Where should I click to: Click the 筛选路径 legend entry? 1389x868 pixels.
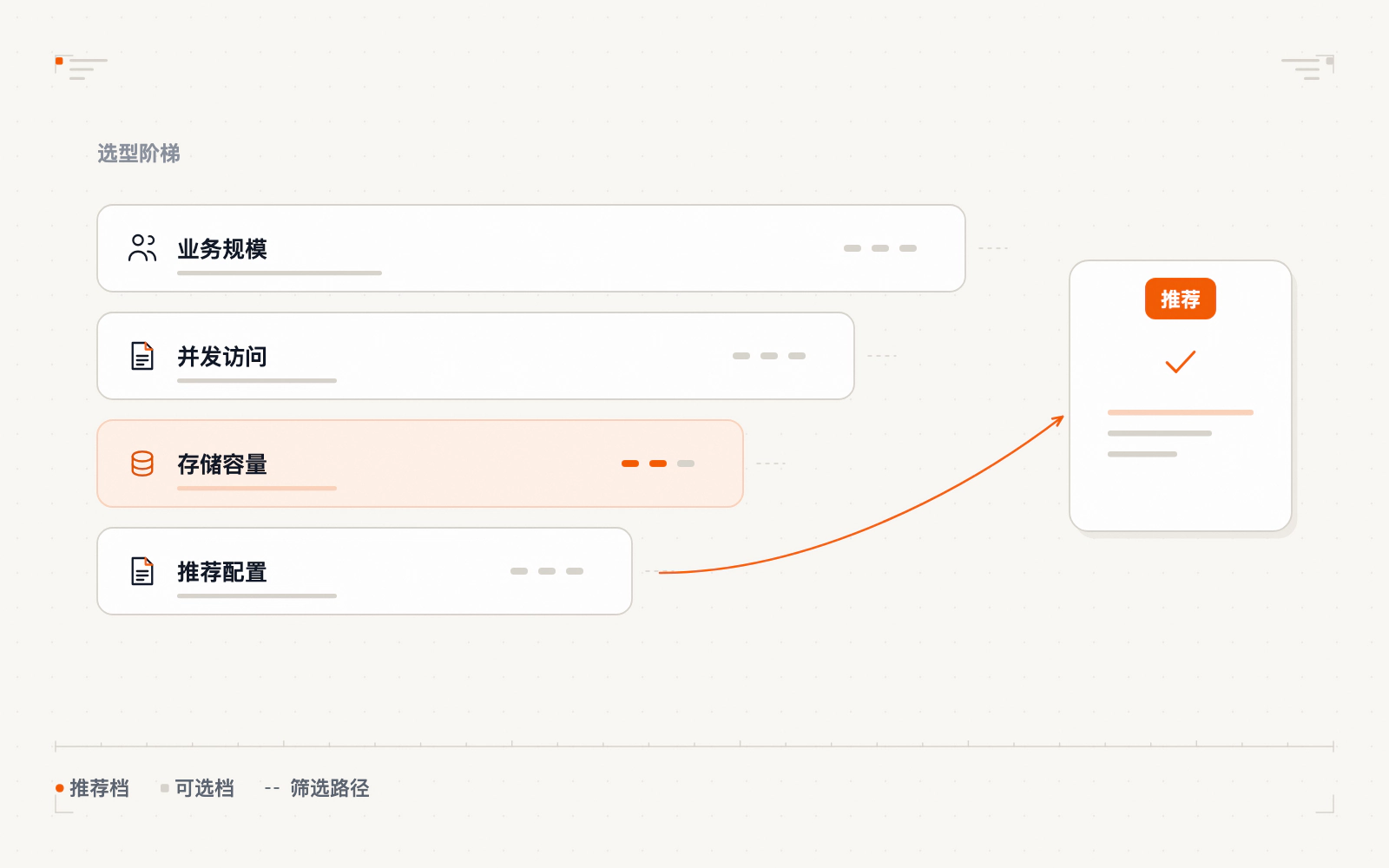pos(318,788)
